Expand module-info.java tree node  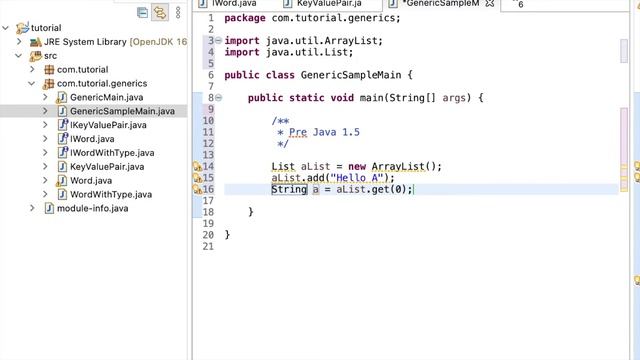pyautogui.click(x=32, y=208)
